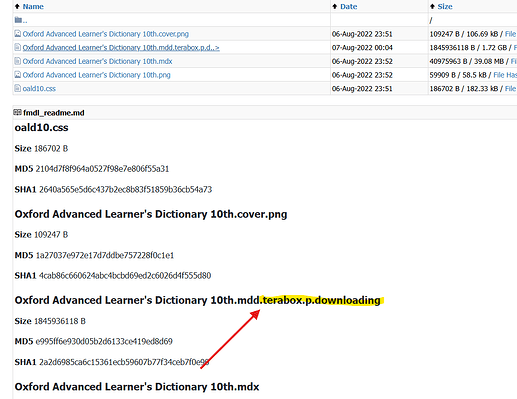This screenshot has height=399, width=517.
Task: Select the text Size 1845936118 B
Action: click(50, 321)
